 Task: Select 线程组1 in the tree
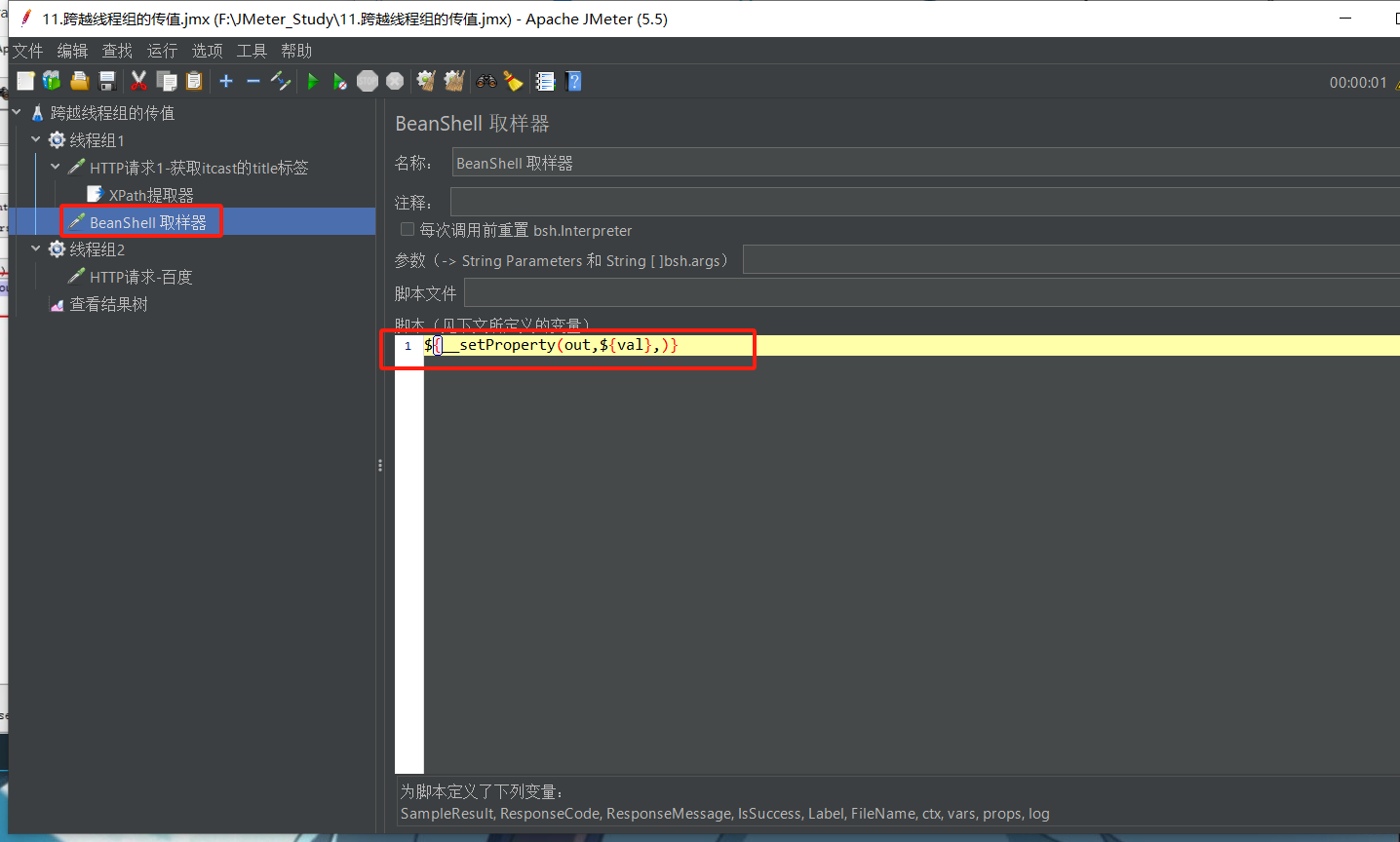click(x=97, y=140)
